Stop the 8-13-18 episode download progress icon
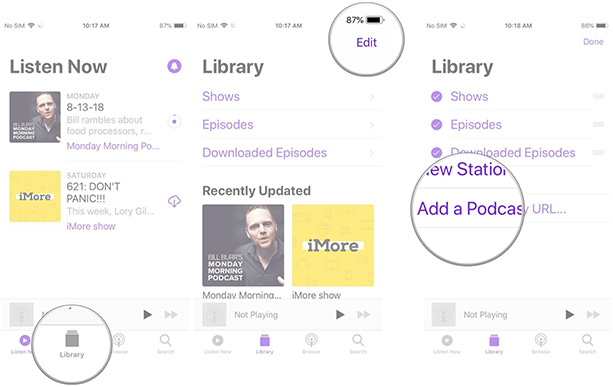613x387 pixels. [174, 121]
